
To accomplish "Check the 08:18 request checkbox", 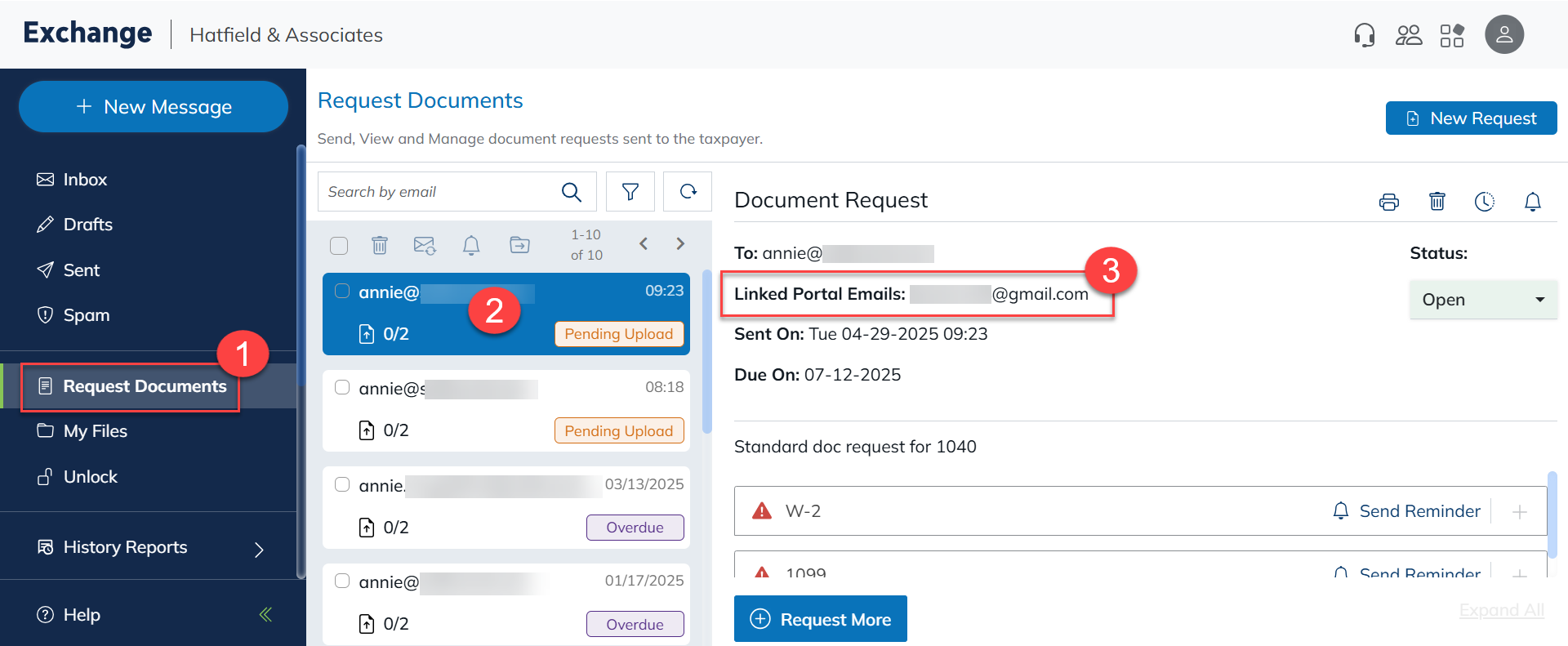I will tap(342, 387).
